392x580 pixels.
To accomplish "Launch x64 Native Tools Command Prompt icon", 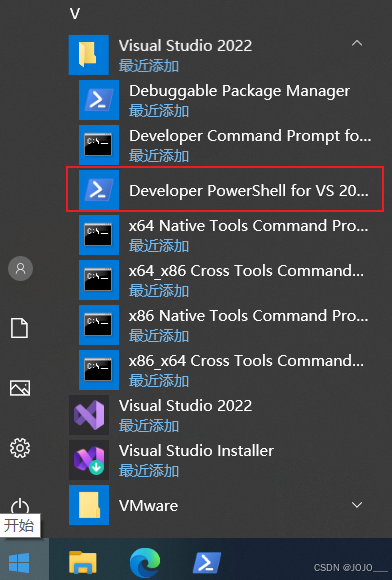I will 99,235.
